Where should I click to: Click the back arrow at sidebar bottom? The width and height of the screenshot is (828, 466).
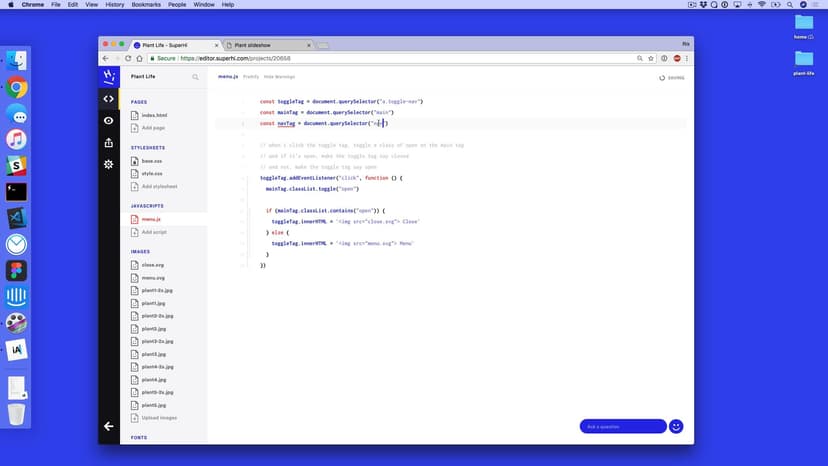tap(109, 426)
